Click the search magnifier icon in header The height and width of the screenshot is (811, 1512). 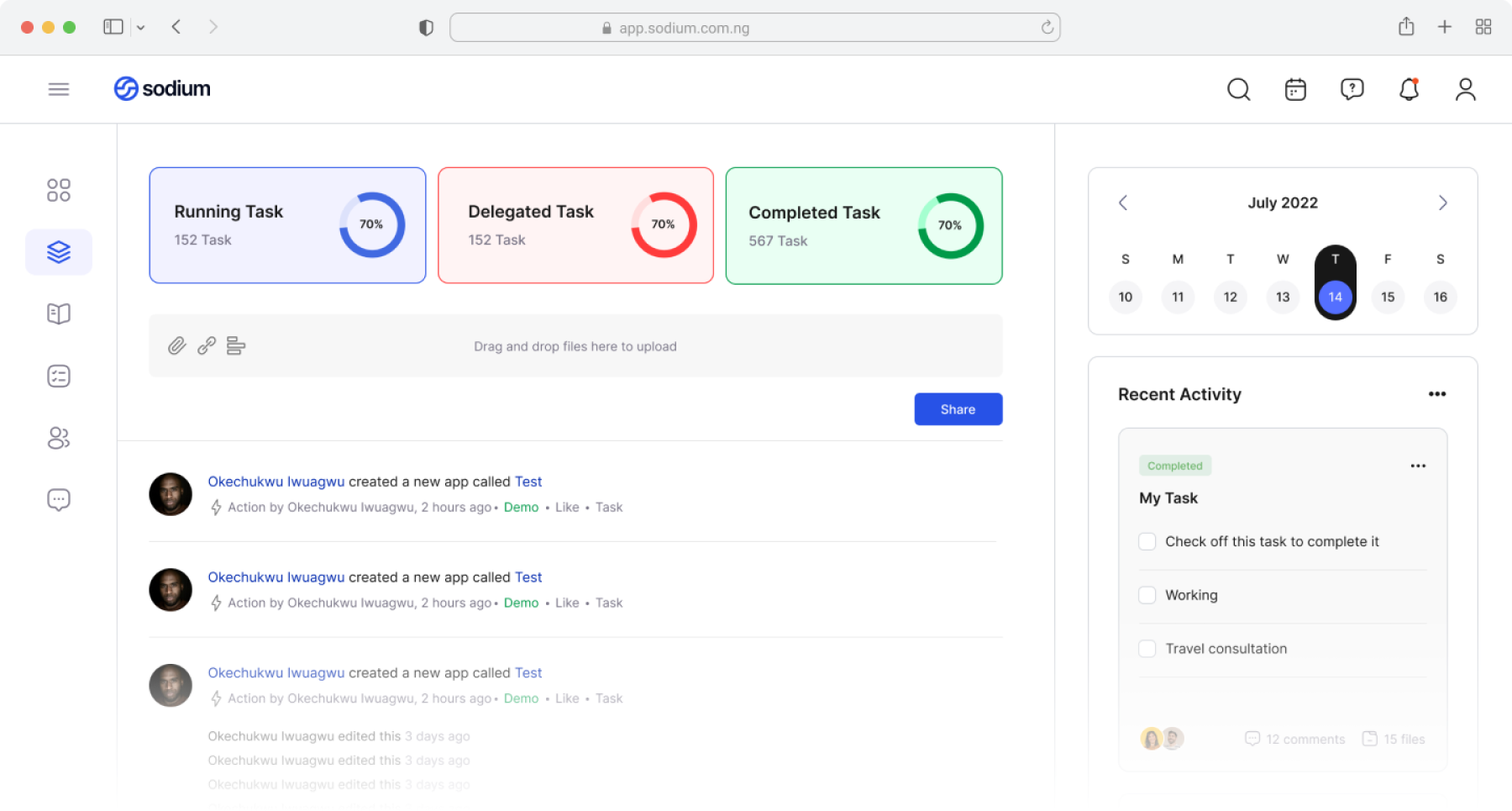[x=1238, y=89]
